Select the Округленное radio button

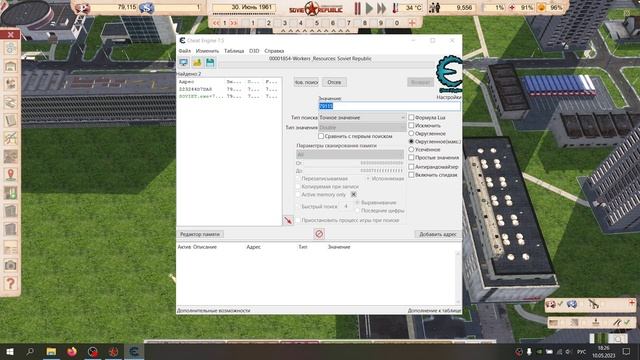click(411, 133)
